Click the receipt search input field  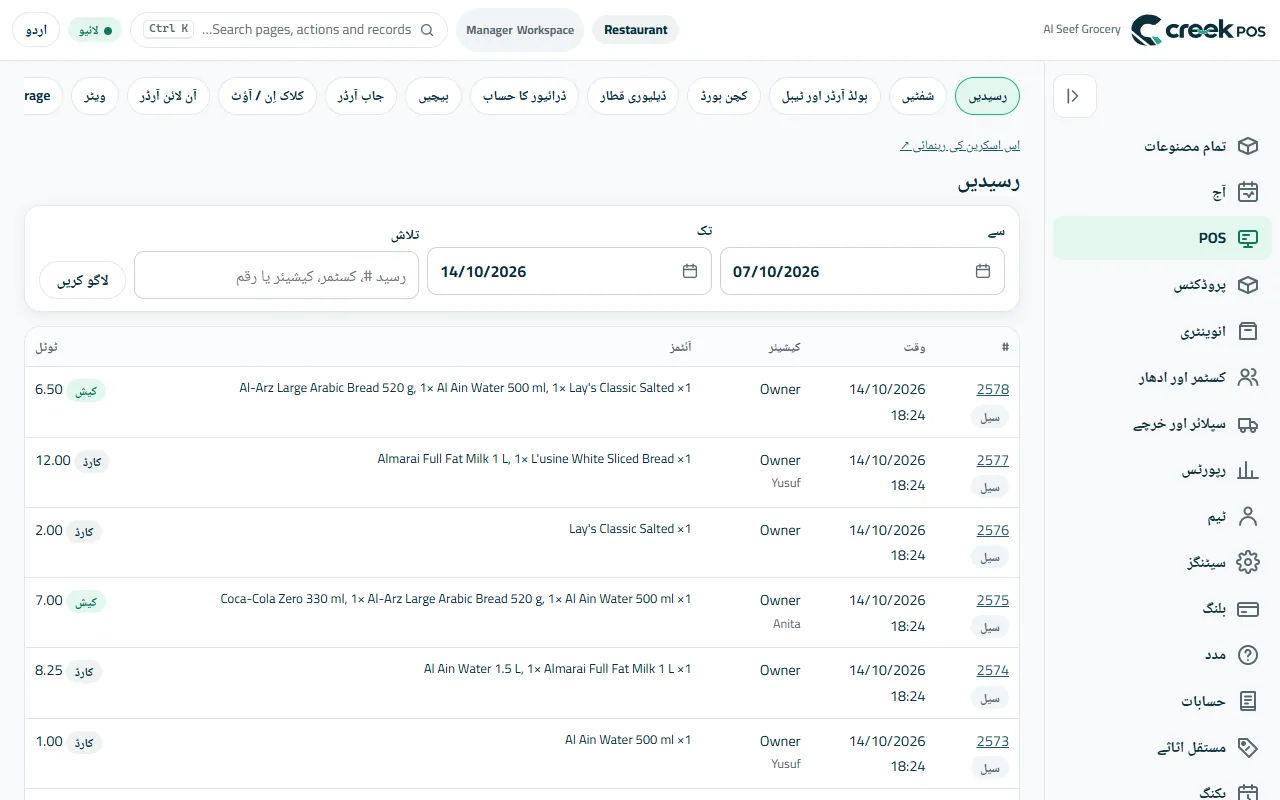point(277,275)
